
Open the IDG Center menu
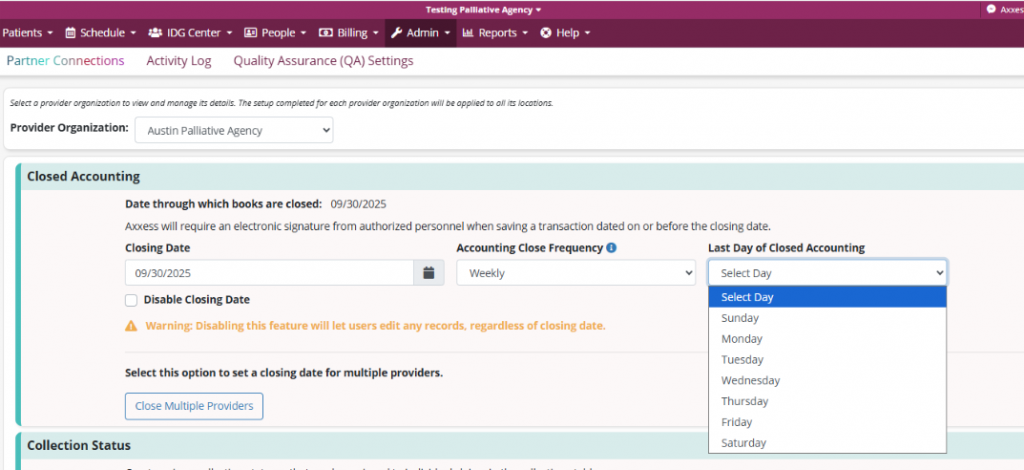(x=190, y=32)
